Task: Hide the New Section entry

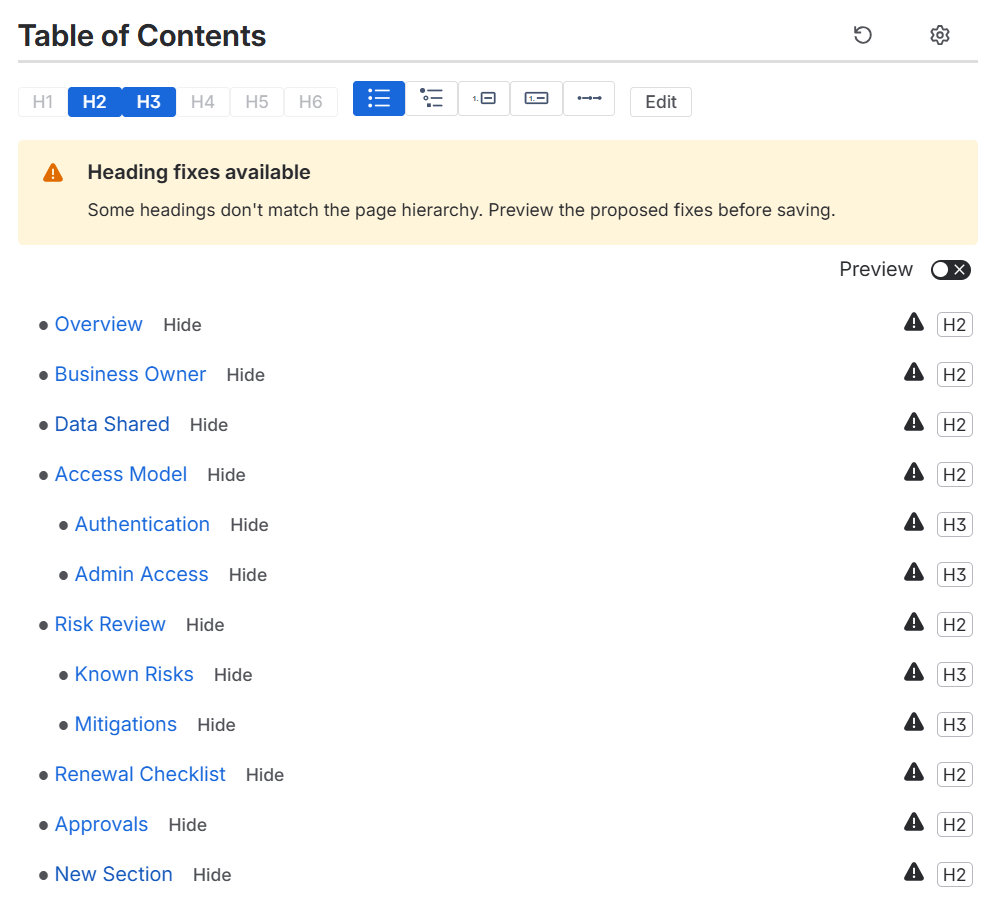Action: pos(212,876)
